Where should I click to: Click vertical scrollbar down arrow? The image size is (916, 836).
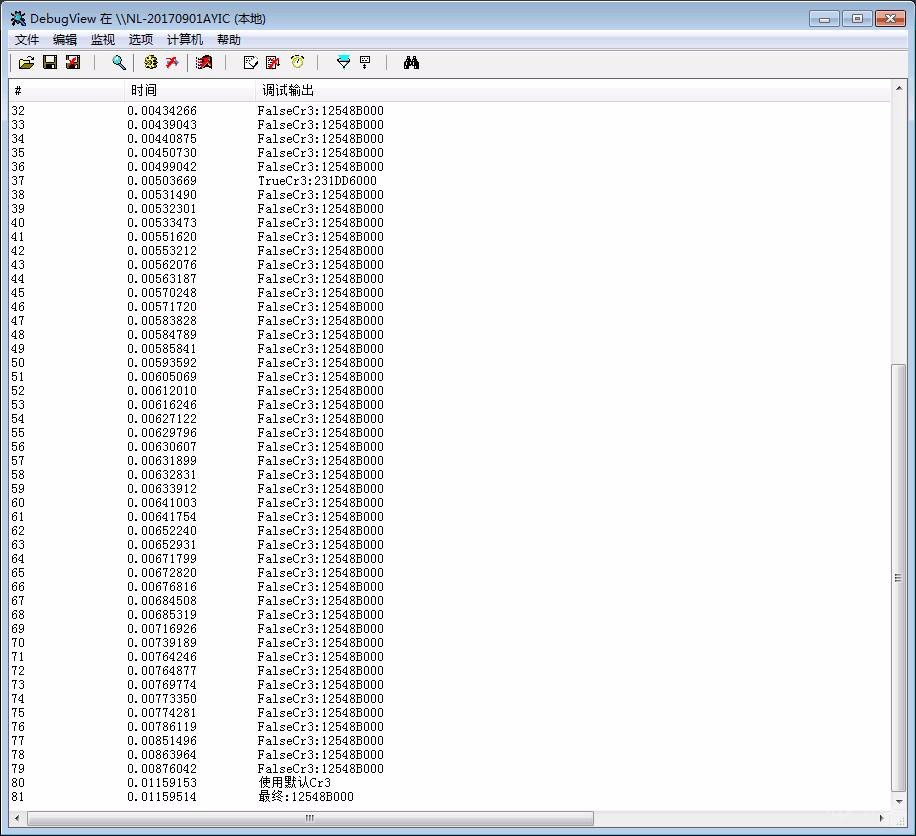pos(899,802)
